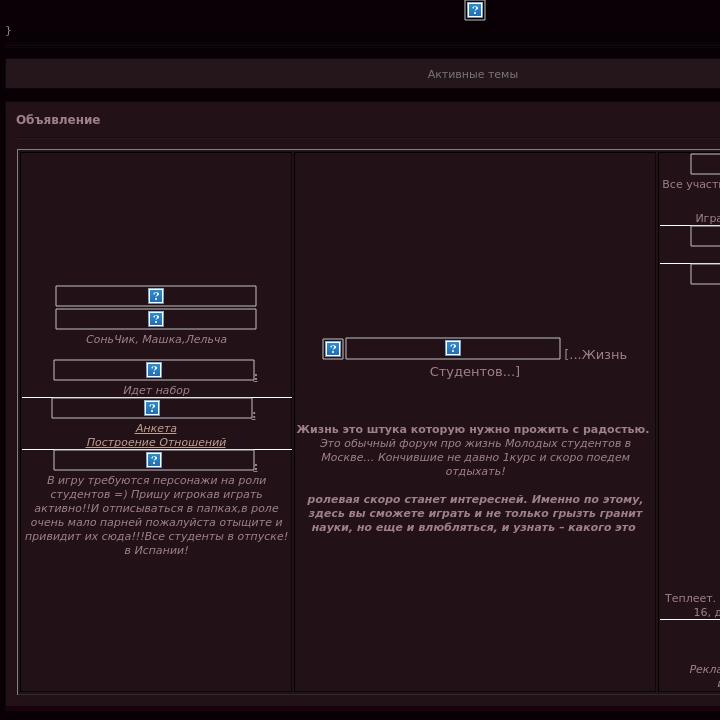
Task: Open the Активные темы link
Action: 472,74
